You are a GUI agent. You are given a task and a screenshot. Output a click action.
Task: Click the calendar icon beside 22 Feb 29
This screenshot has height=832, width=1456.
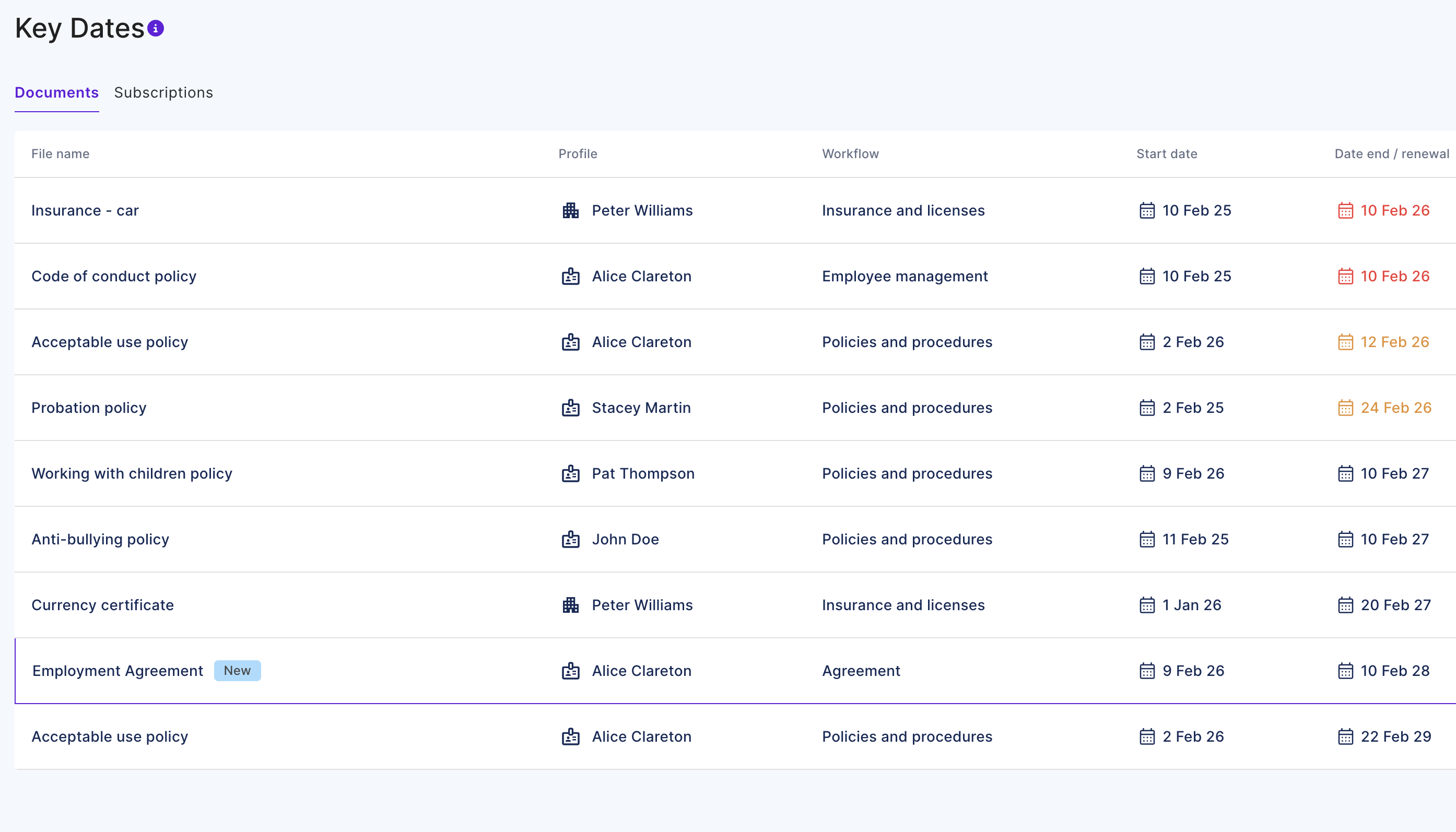pos(1345,736)
